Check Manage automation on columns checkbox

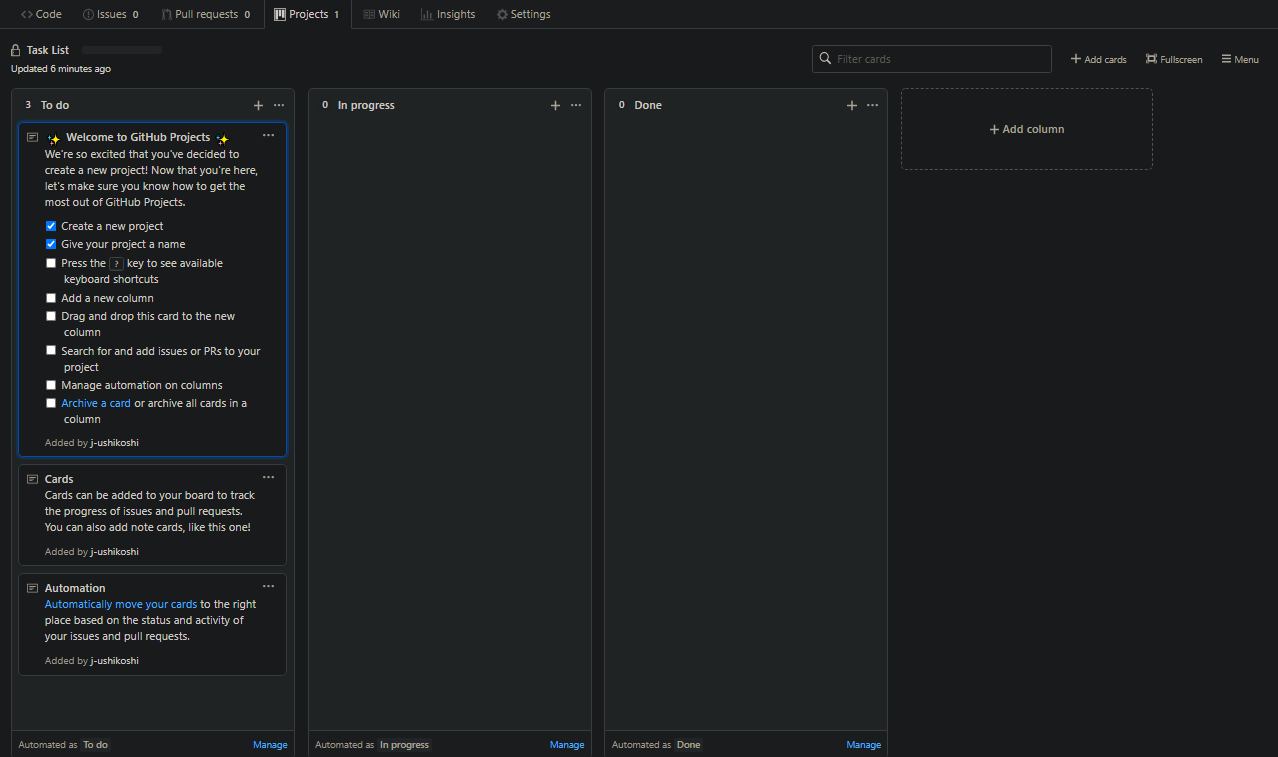(51, 385)
